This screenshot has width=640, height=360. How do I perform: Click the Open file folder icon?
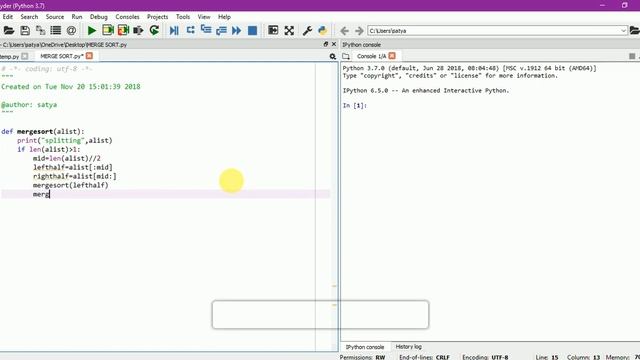click(x=9, y=31)
